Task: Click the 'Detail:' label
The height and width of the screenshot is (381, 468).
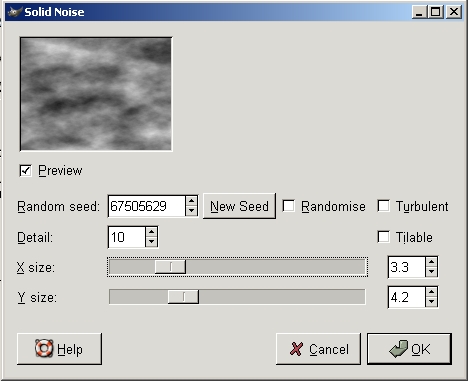Action: click(x=35, y=238)
